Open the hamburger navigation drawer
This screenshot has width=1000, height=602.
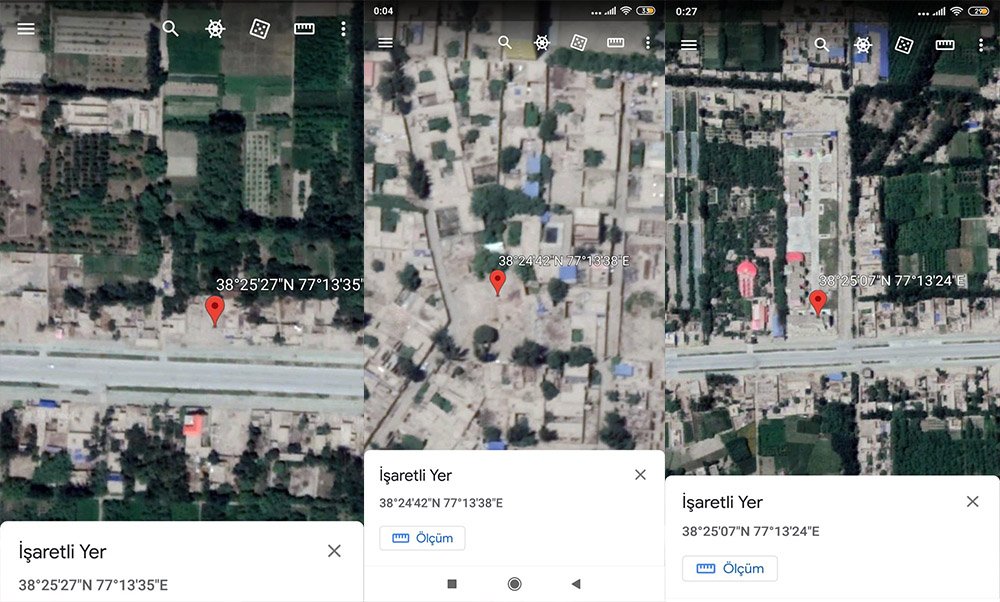(x=25, y=28)
